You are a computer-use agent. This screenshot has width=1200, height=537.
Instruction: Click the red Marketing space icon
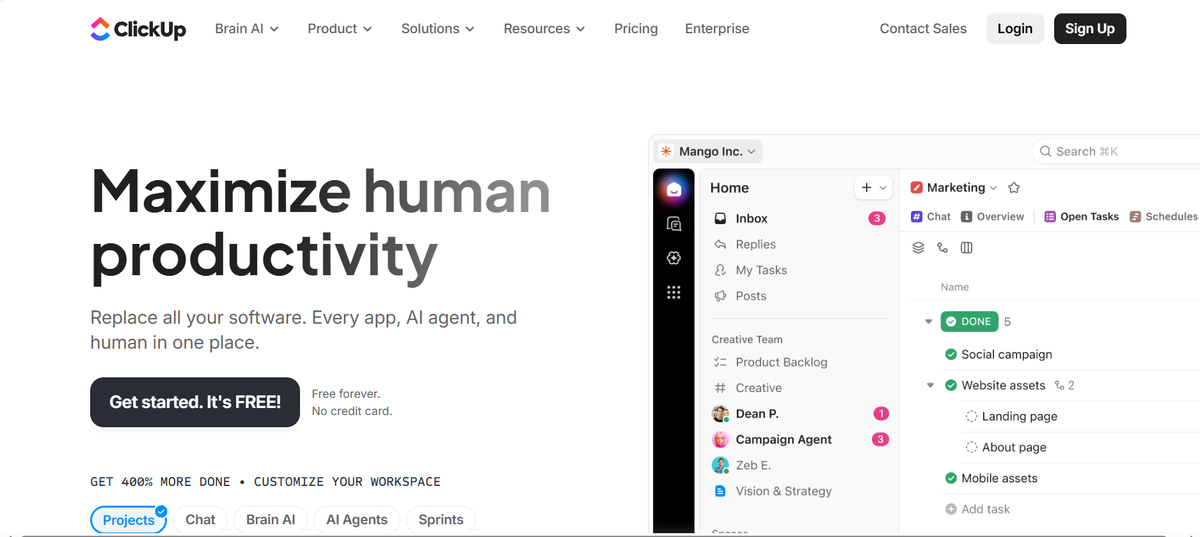coord(916,187)
